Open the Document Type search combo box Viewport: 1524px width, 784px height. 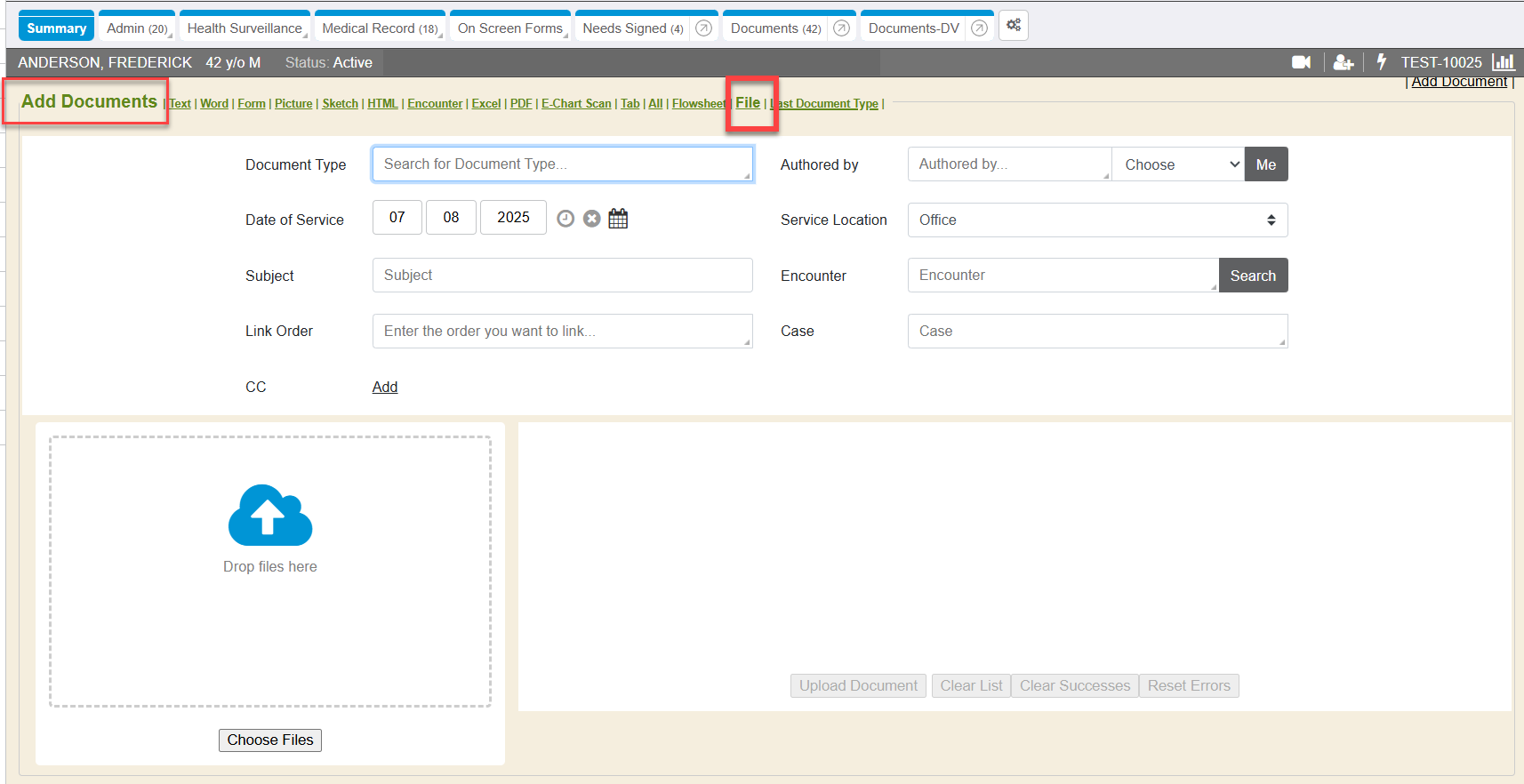pos(562,164)
